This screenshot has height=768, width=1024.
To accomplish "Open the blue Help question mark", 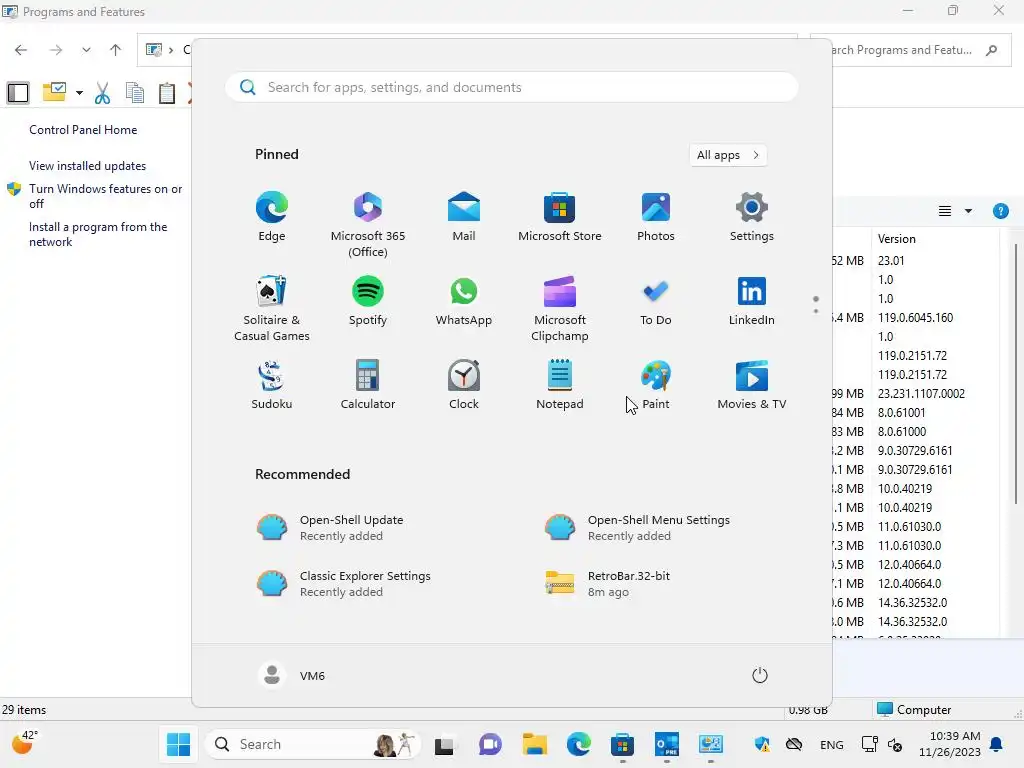I will pos(1000,211).
